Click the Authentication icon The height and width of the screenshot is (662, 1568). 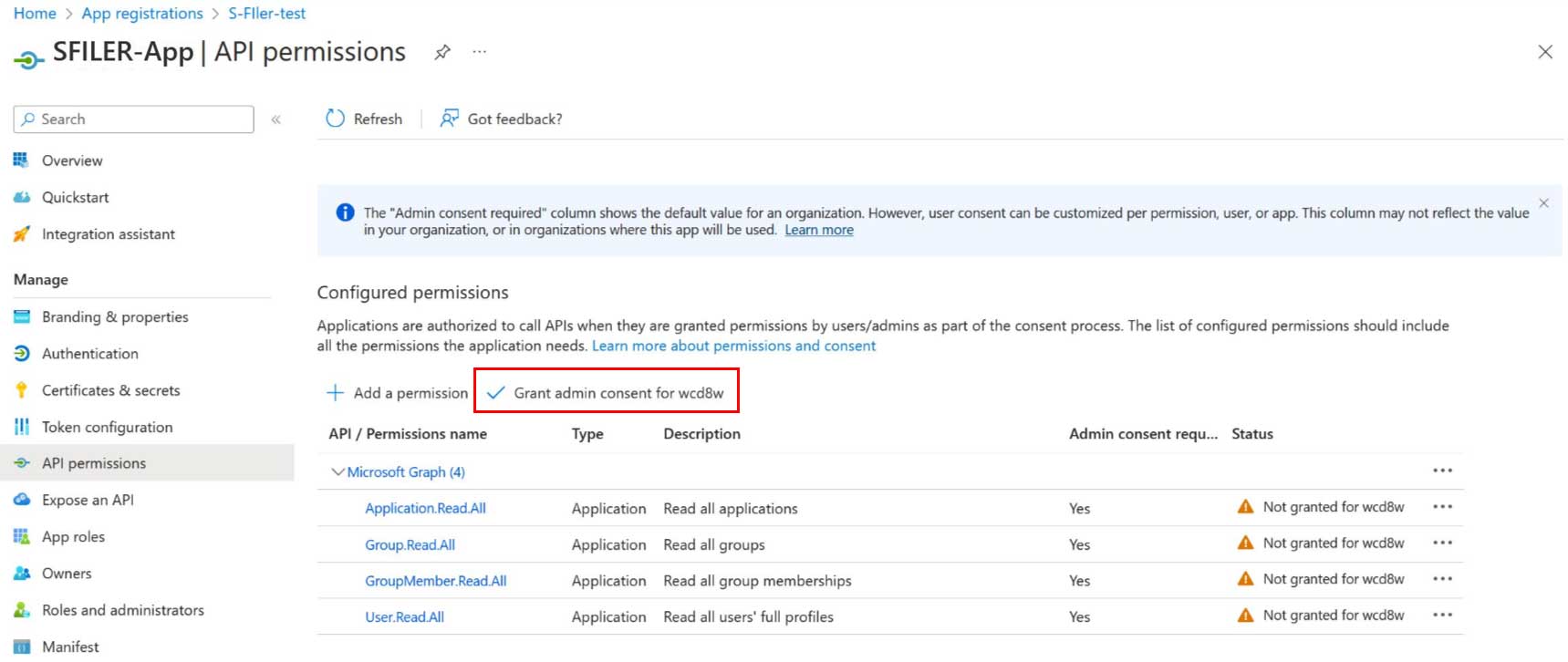21,354
